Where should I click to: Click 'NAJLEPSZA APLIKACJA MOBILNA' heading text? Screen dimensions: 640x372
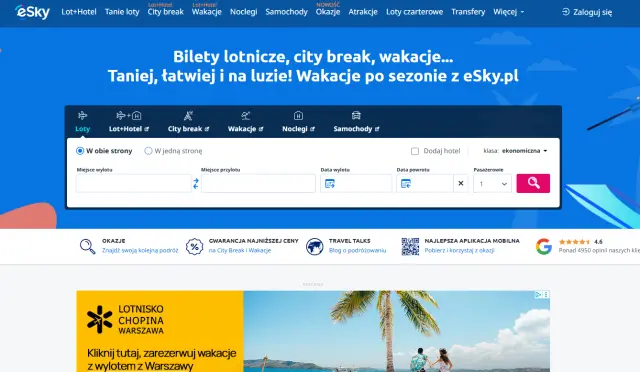click(472, 241)
